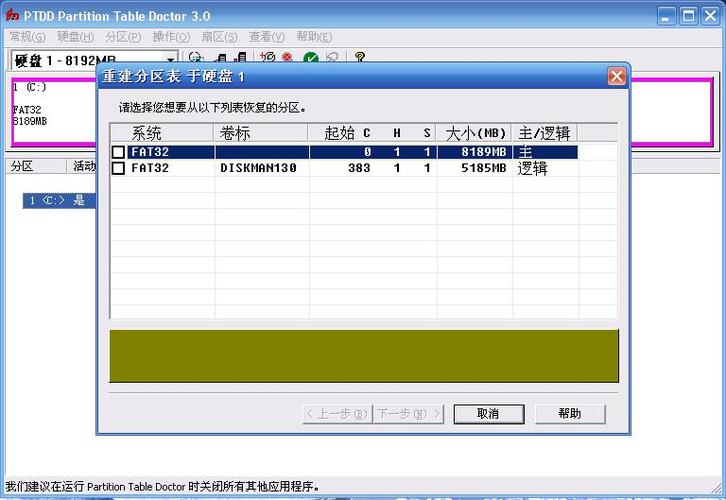Open the 常规(G) menu
Viewport: 726px width, 500px height.
pos(28,37)
